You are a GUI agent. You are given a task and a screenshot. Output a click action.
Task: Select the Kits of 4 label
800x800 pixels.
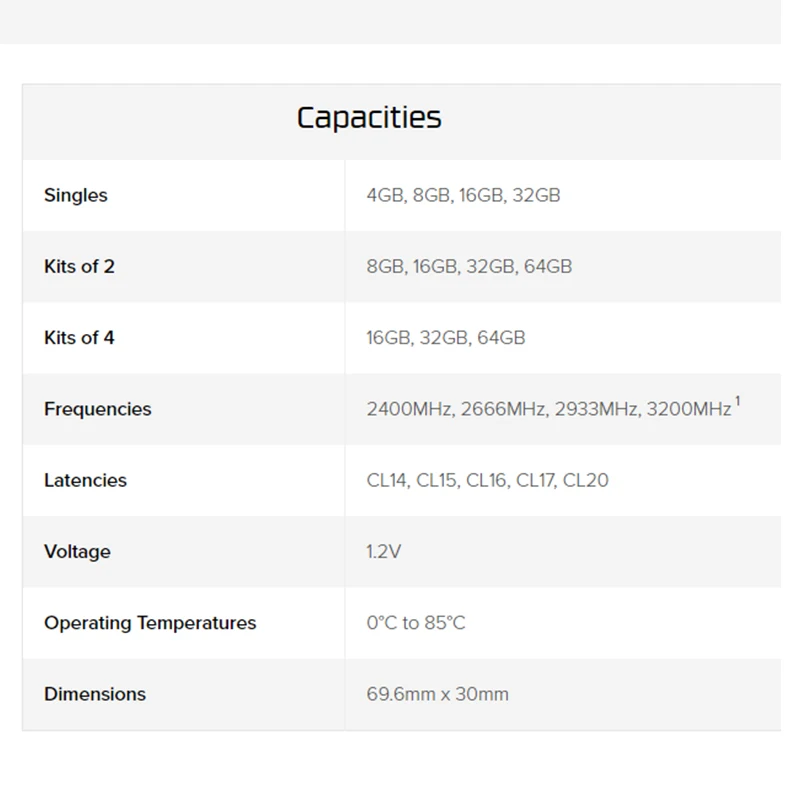79,338
